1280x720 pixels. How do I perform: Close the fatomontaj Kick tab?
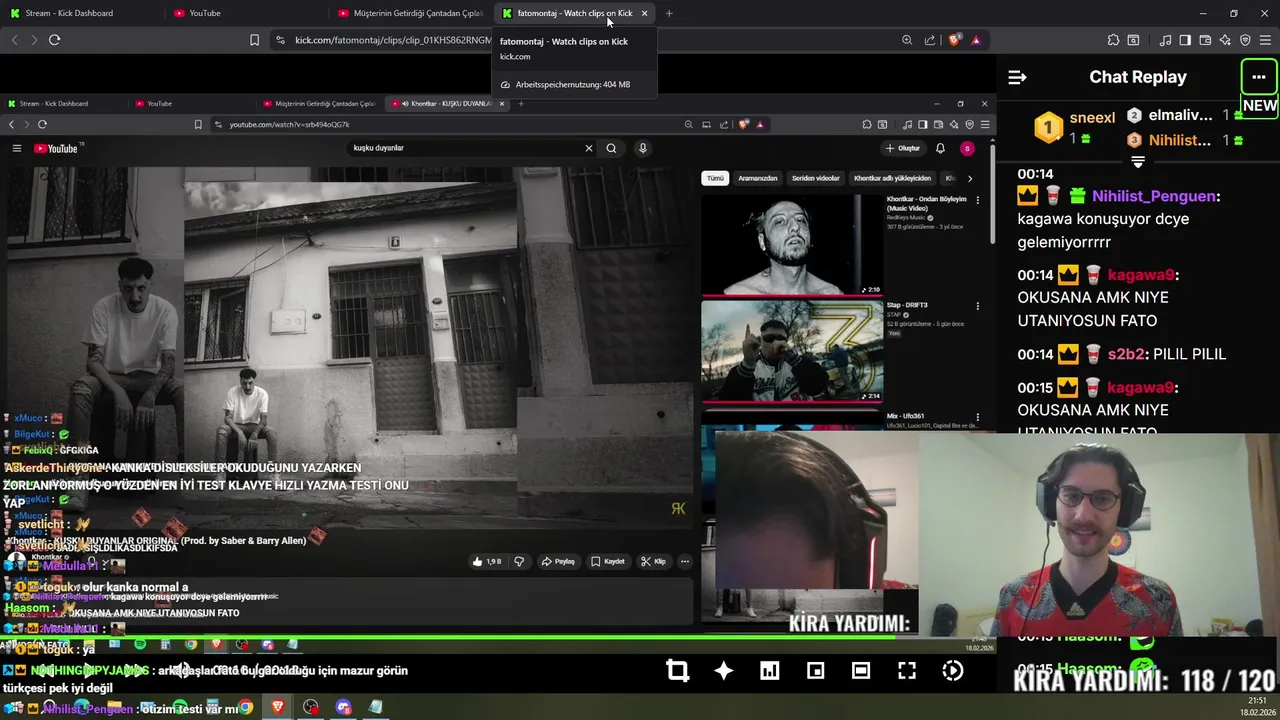[x=644, y=13]
